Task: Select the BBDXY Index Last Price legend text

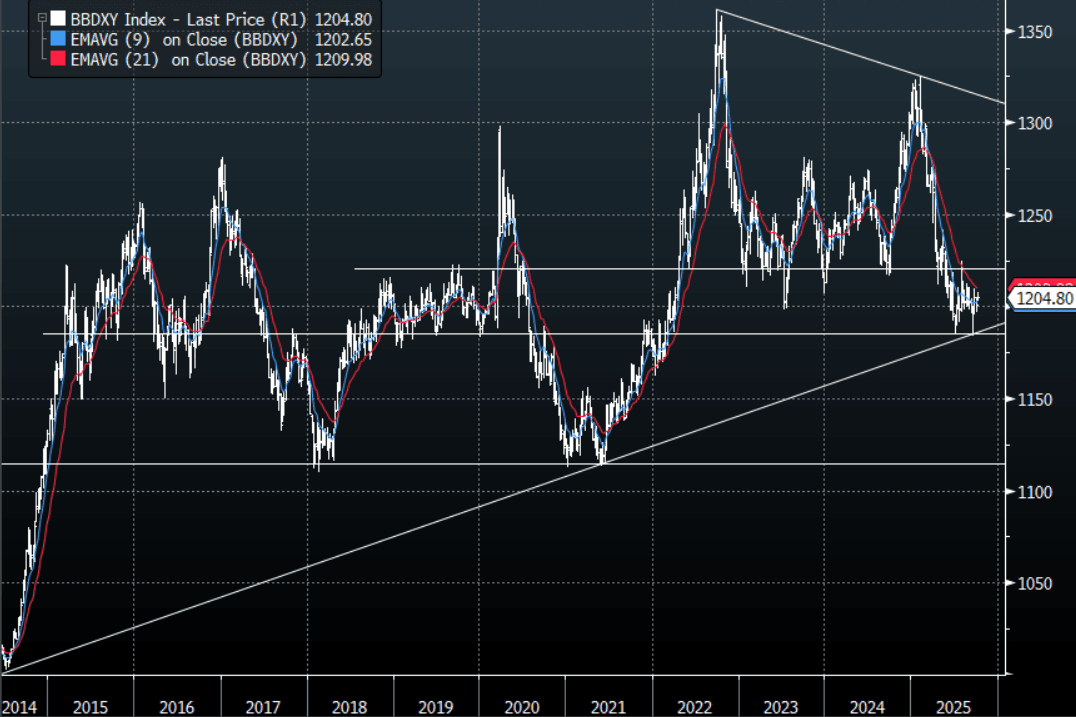Action: (x=188, y=19)
